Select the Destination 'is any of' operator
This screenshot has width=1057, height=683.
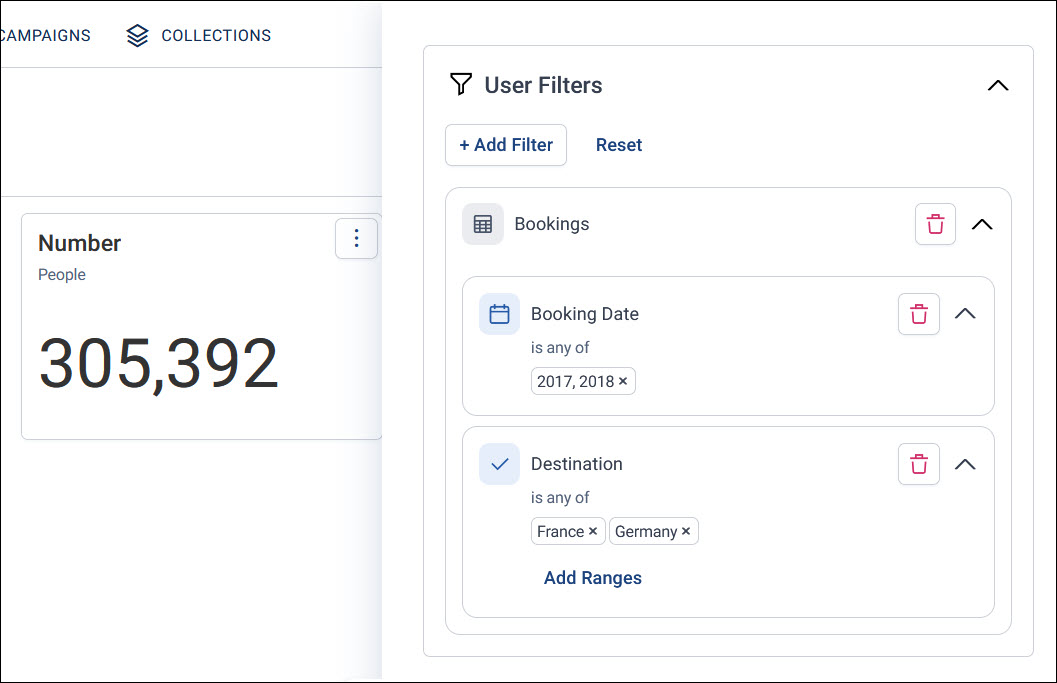[x=560, y=498]
